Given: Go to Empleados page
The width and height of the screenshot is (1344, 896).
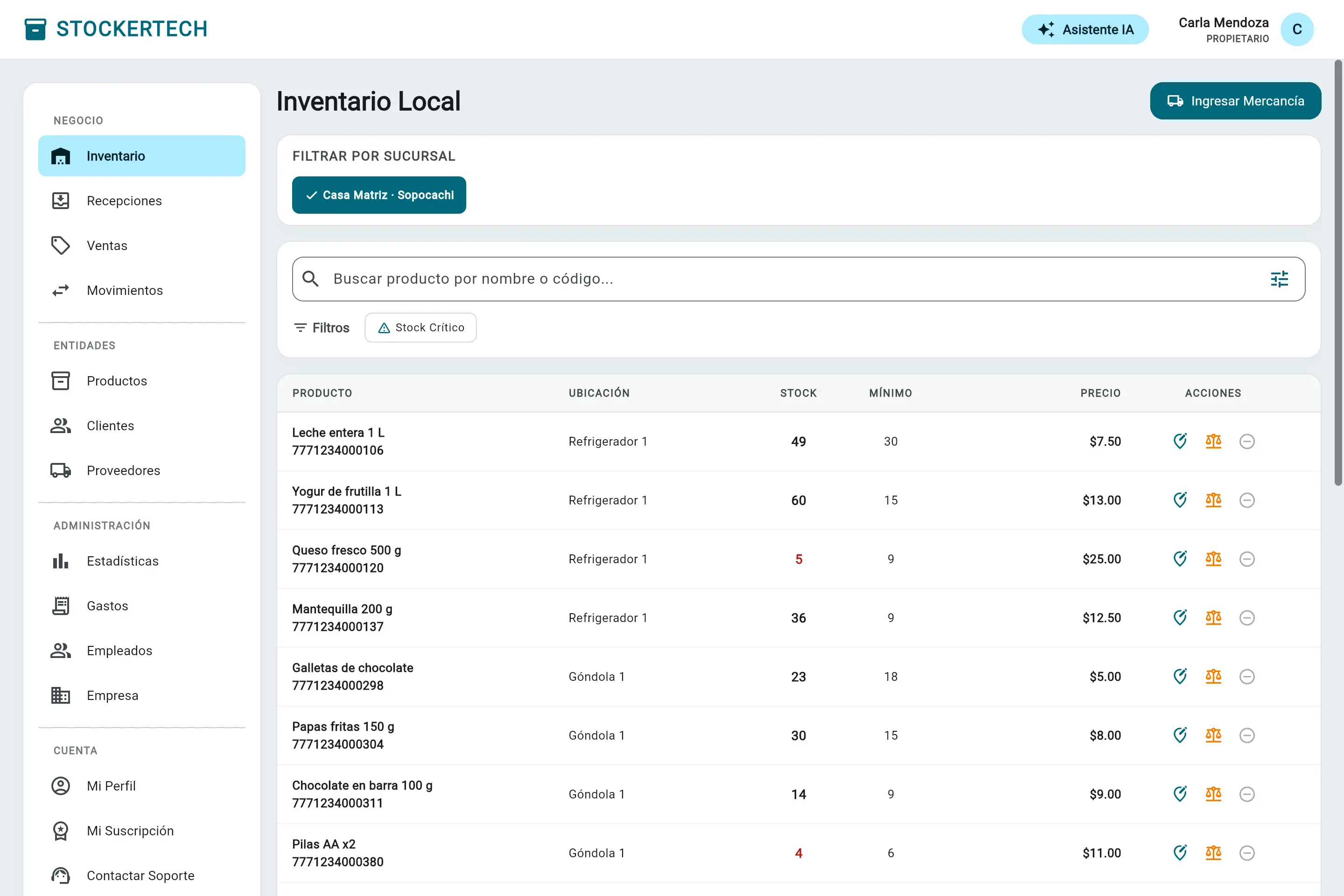Looking at the screenshot, I should pyautogui.click(x=142, y=651).
